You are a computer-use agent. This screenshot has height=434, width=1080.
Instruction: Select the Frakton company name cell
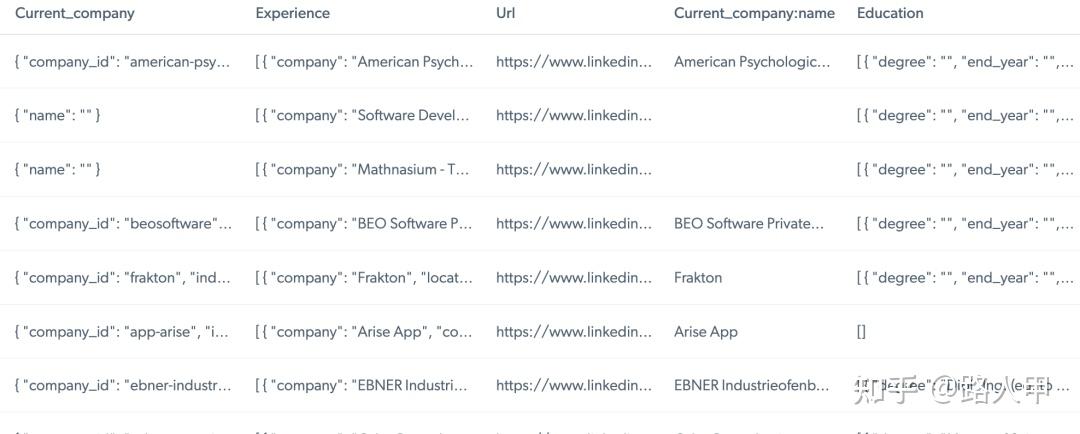tap(698, 278)
